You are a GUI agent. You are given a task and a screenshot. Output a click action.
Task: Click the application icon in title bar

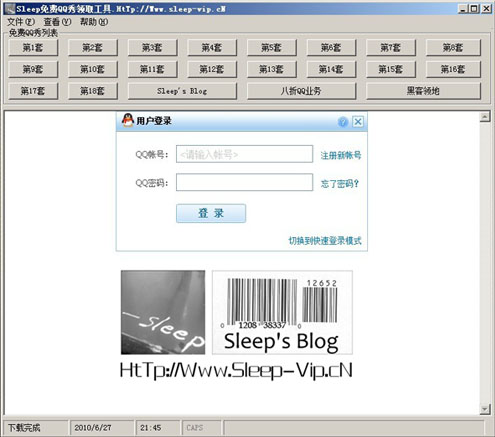click(10, 9)
